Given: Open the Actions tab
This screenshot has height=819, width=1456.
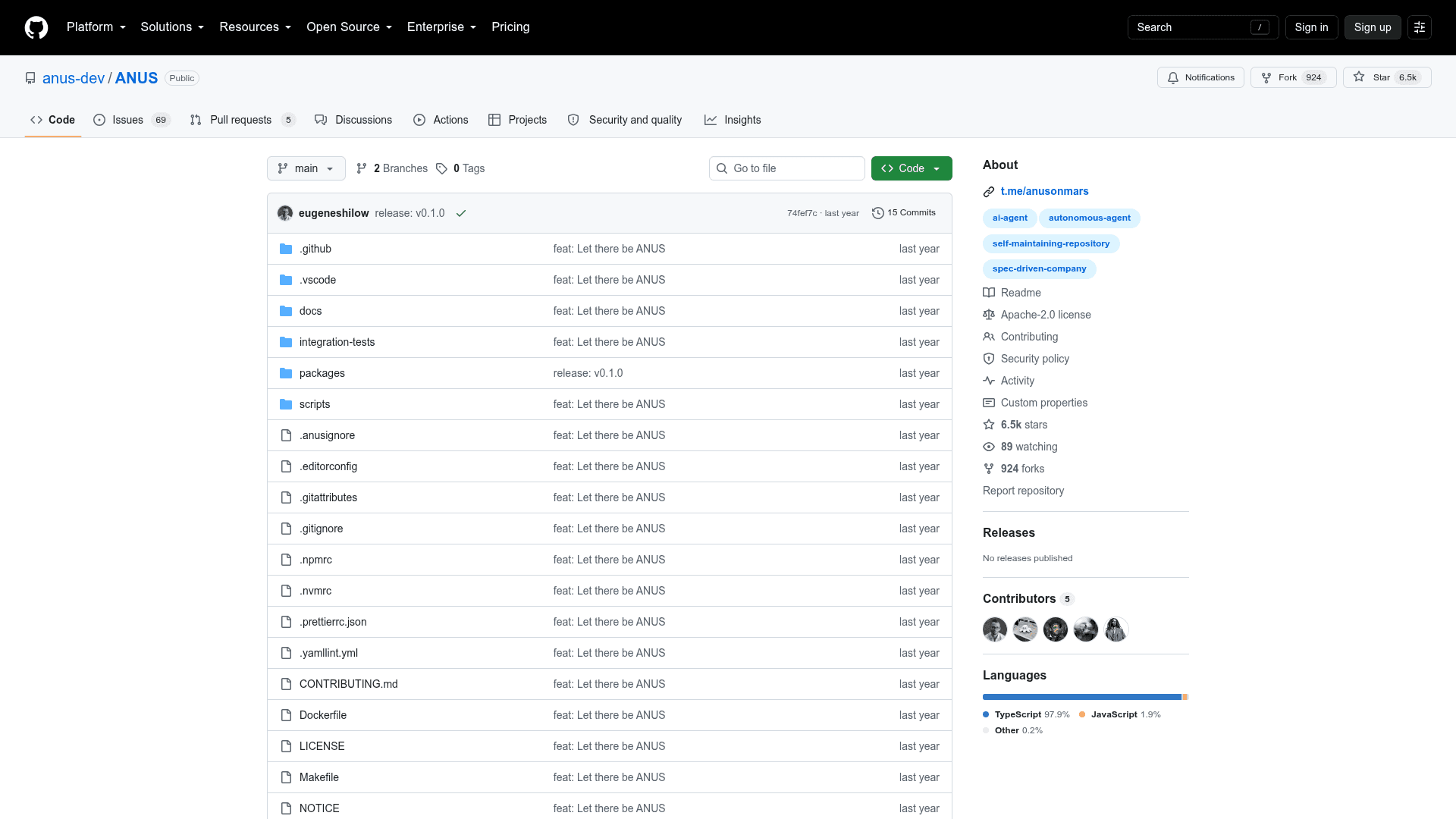Looking at the screenshot, I should [441, 120].
